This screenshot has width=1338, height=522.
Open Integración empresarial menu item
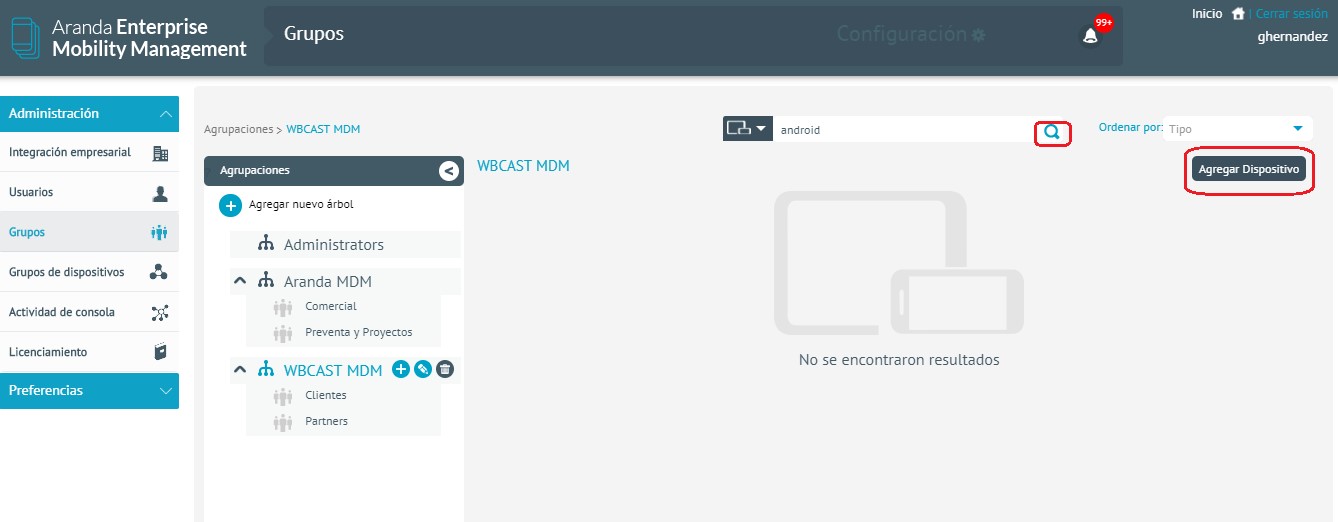click(x=89, y=152)
